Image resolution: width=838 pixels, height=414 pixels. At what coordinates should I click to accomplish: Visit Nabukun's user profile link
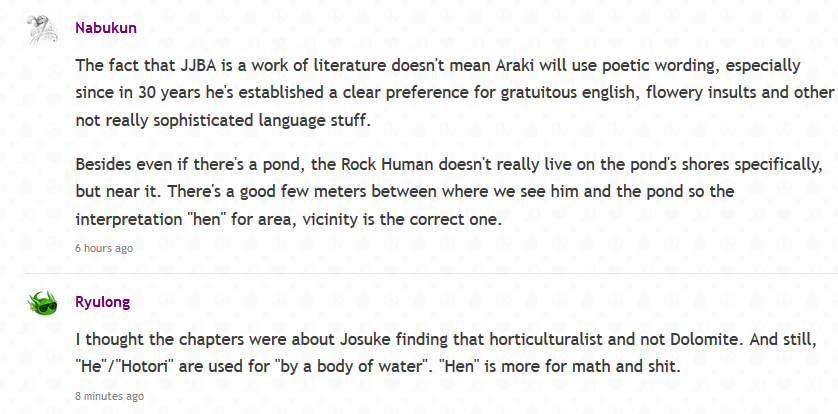[x=106, y=28]
